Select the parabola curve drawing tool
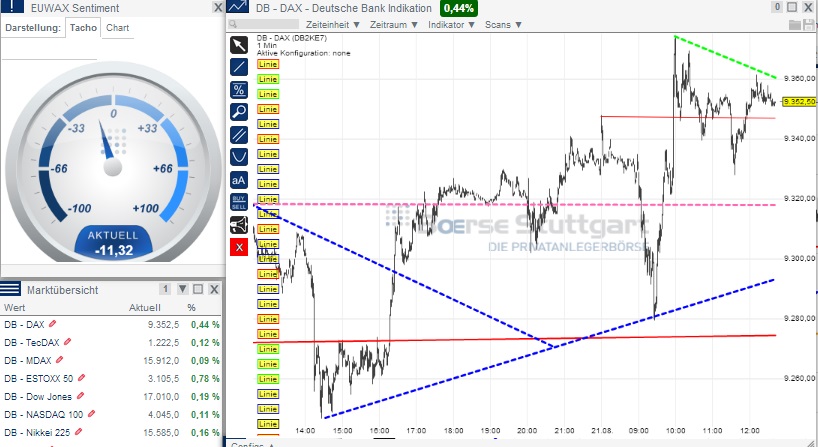The height and width of the screenshot is (447, 818). point(239,157)
